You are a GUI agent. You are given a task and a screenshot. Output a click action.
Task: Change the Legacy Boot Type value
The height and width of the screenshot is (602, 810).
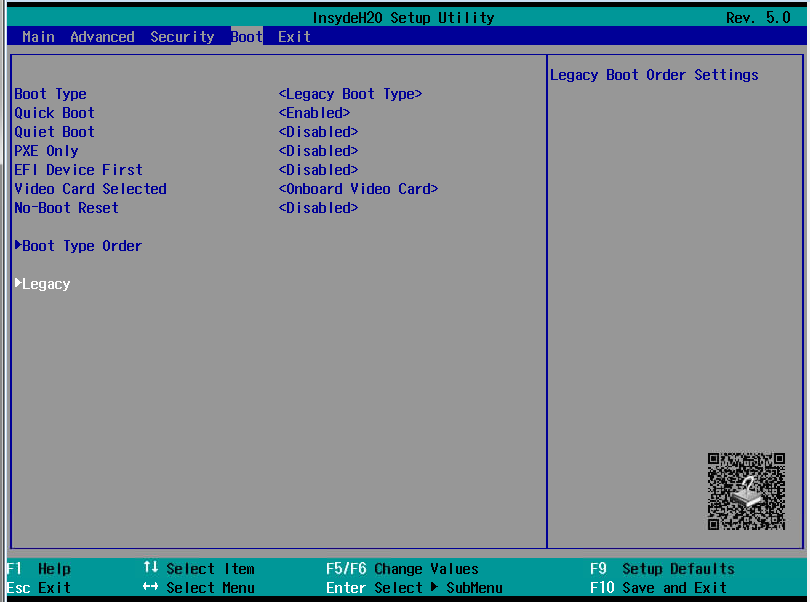(350, 94)
